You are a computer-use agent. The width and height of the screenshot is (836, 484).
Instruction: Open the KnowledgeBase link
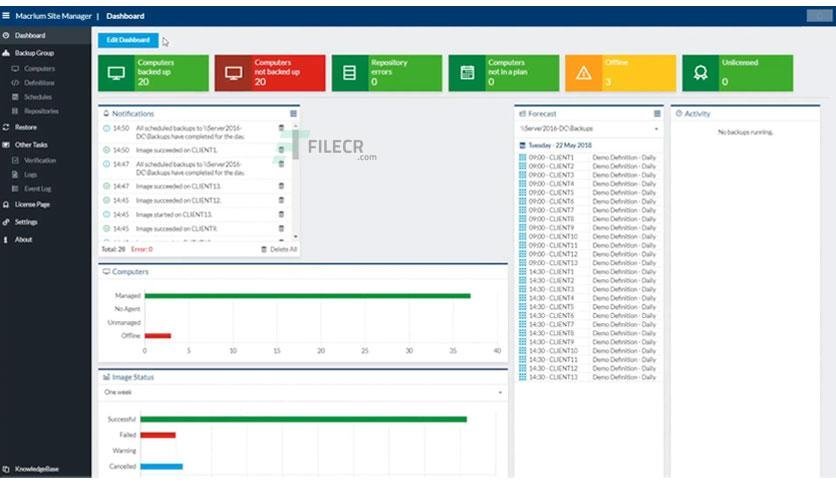37,469
